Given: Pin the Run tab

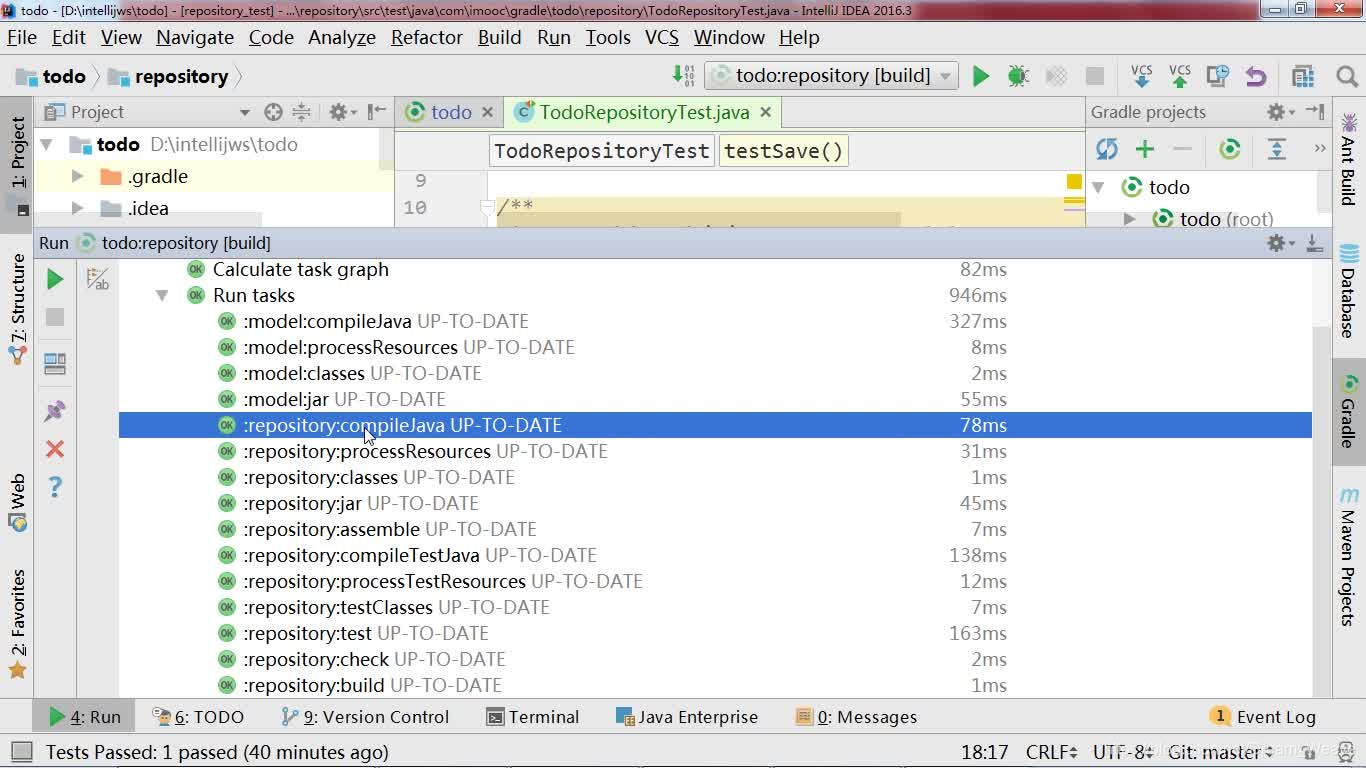Looking at the screenshot, I should pyautogui.click(x=55, y=411).
